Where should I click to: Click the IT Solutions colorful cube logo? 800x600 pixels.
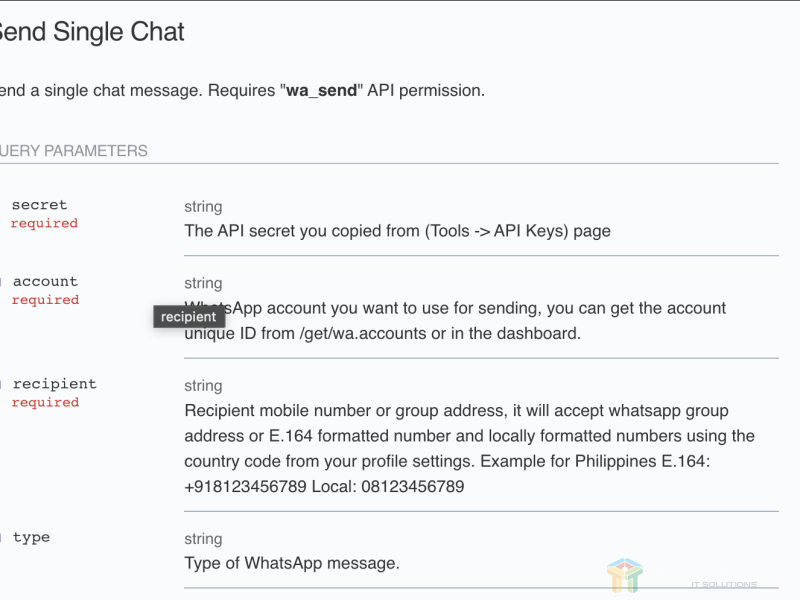625,575
